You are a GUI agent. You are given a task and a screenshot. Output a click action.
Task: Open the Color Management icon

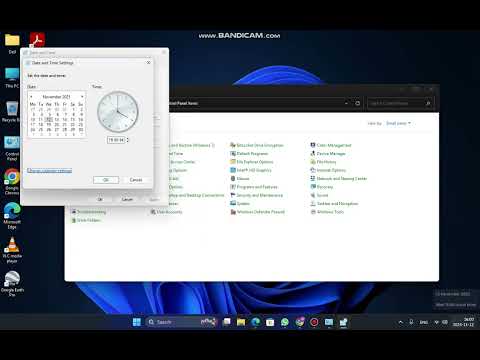coord(313,145)
